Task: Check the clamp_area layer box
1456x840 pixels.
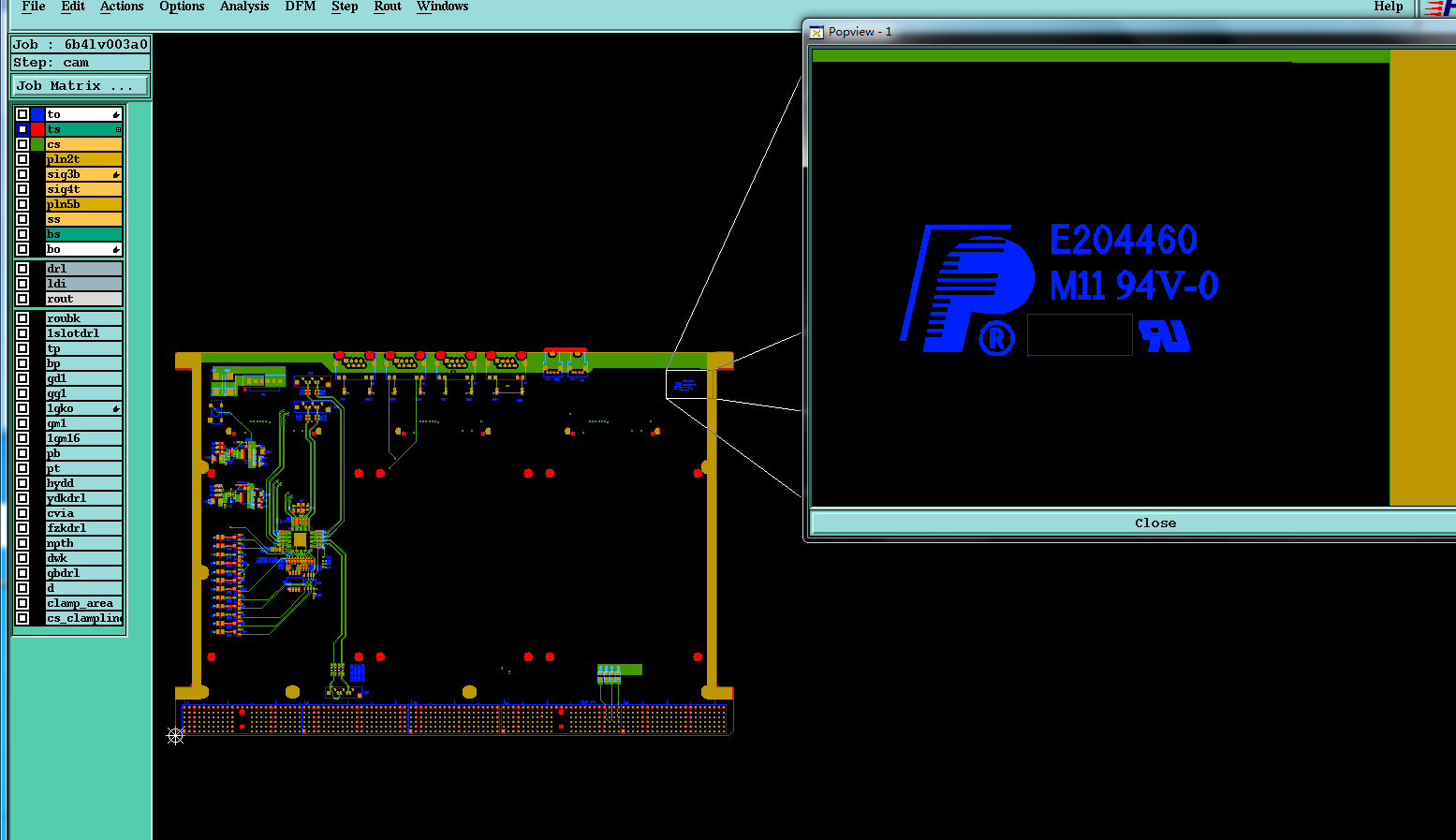Action: pos(22,603)
